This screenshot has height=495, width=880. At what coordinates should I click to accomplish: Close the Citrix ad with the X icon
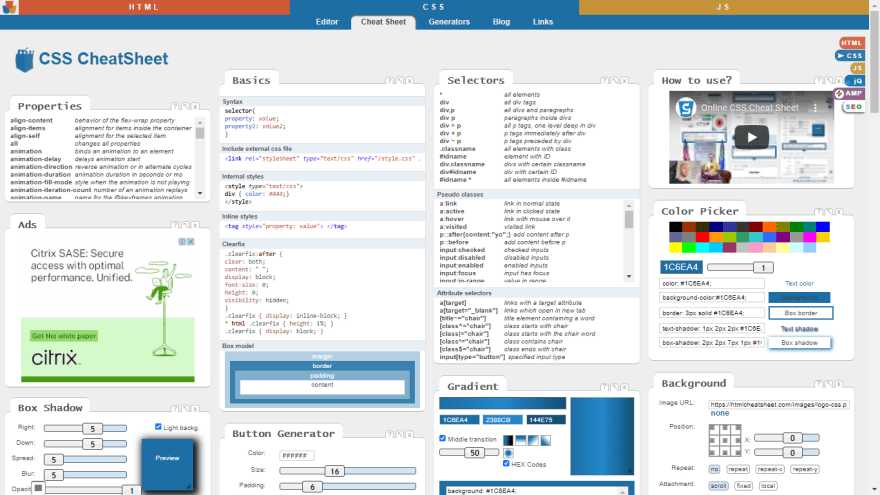pos(191,241)
